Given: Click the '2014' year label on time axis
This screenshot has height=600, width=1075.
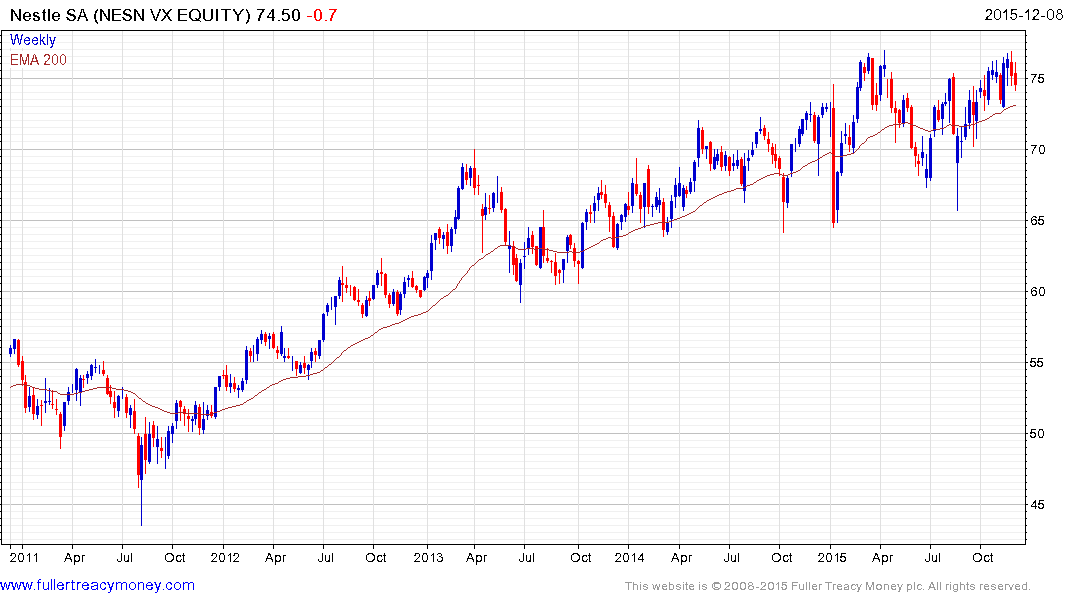Looking at the screenshot, I should [629, 557].
